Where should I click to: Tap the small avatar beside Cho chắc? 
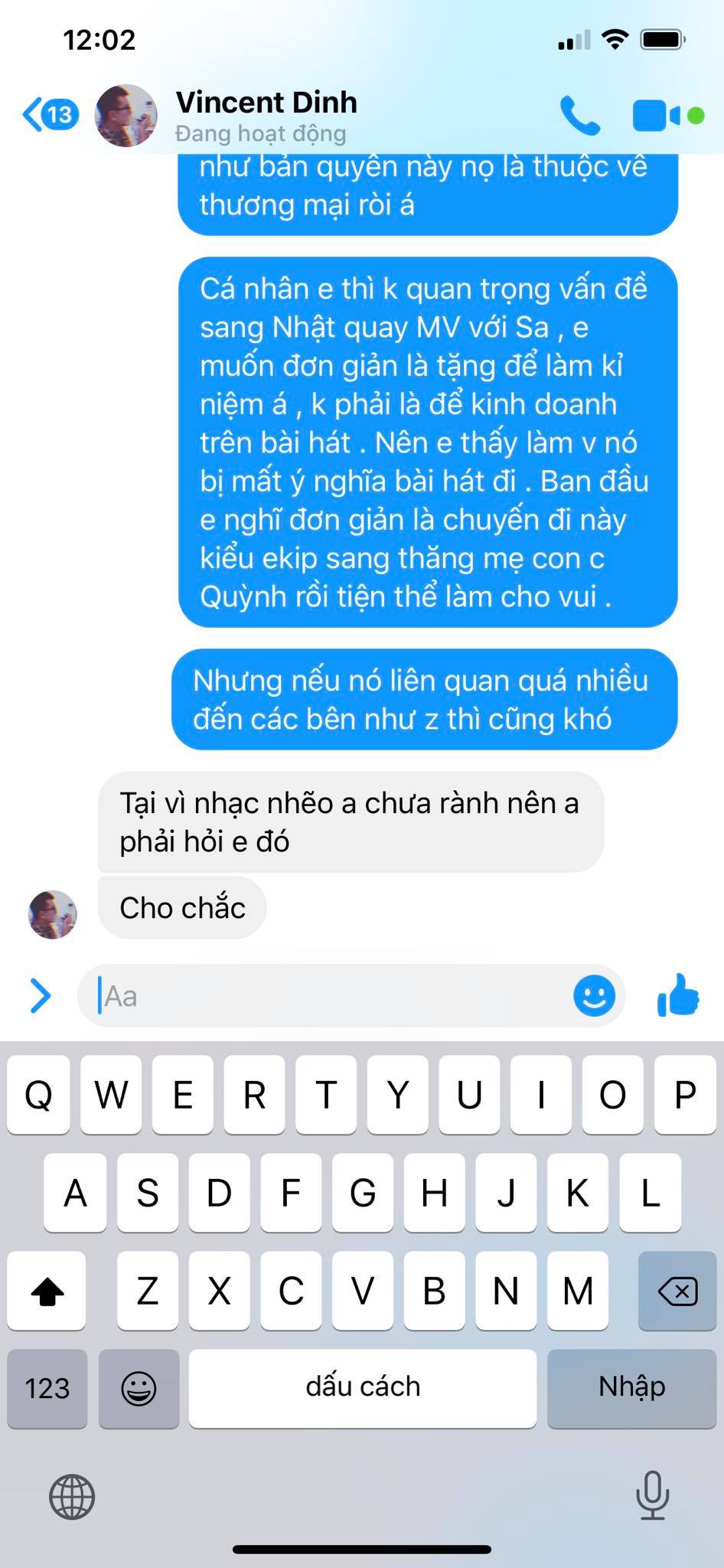(53, 914)
